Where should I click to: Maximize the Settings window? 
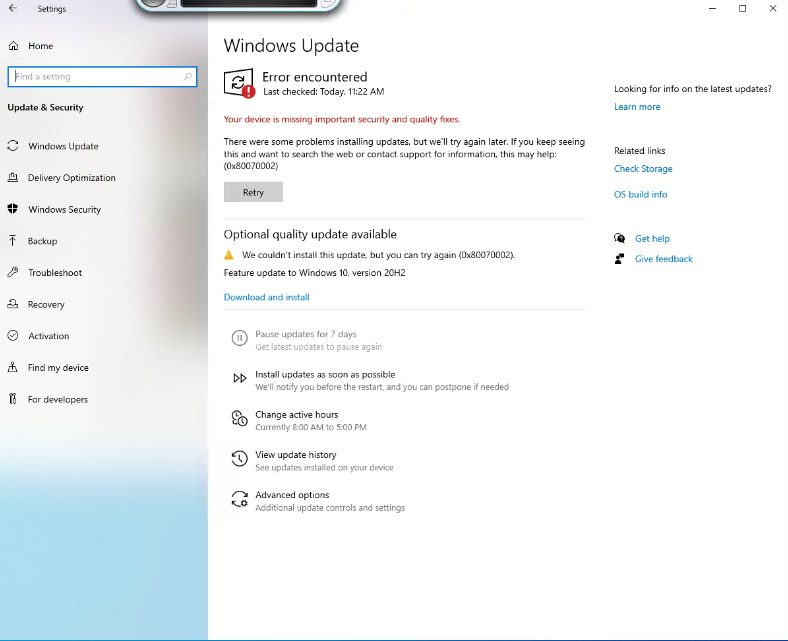coord(742,9)
